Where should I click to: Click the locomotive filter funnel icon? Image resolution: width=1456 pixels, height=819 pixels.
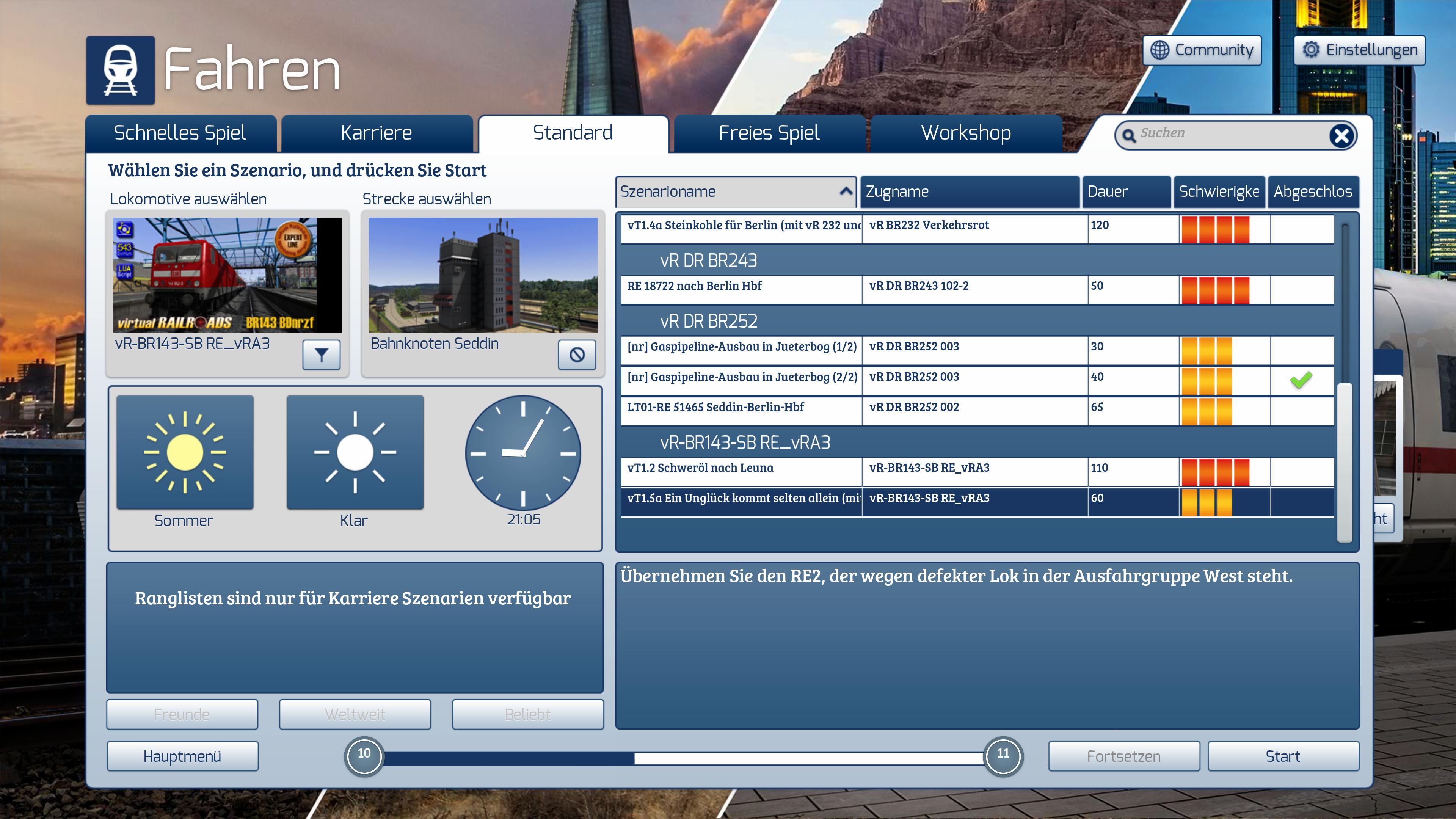(x=321, y=355)
